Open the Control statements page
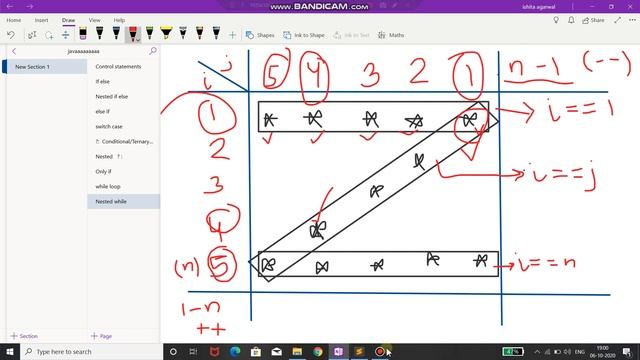The width and height of the screenshot is (640, 360). (x=124, y=67)
